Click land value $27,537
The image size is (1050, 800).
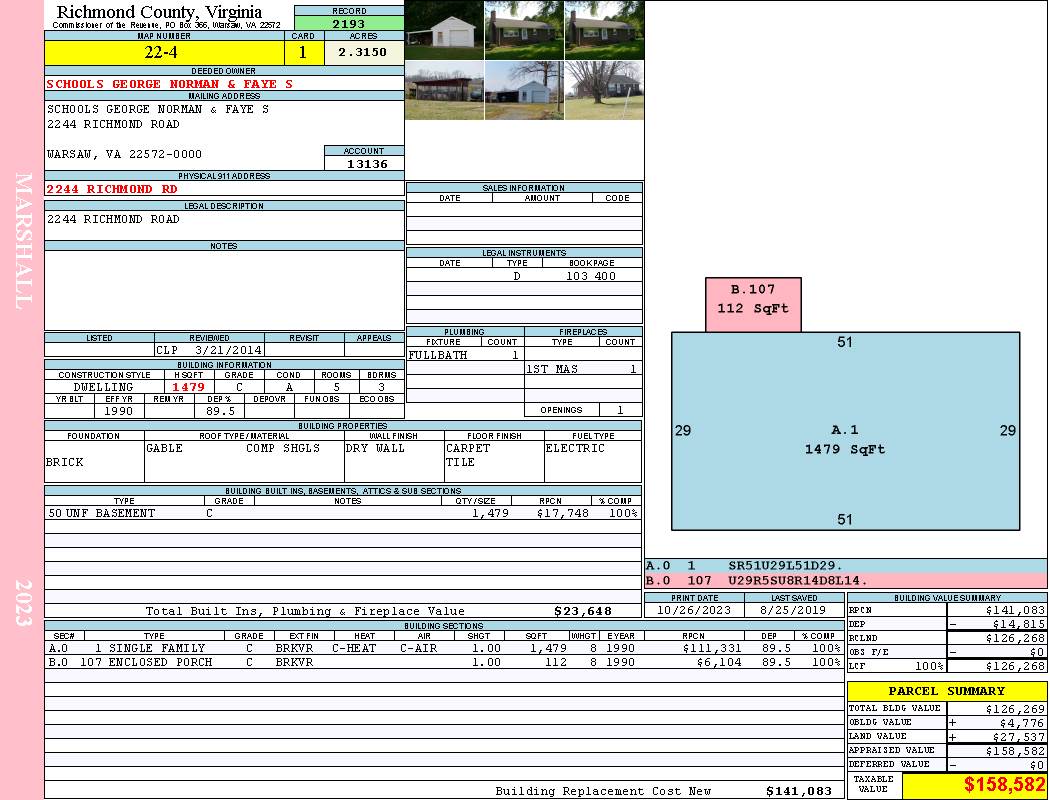1018,737
